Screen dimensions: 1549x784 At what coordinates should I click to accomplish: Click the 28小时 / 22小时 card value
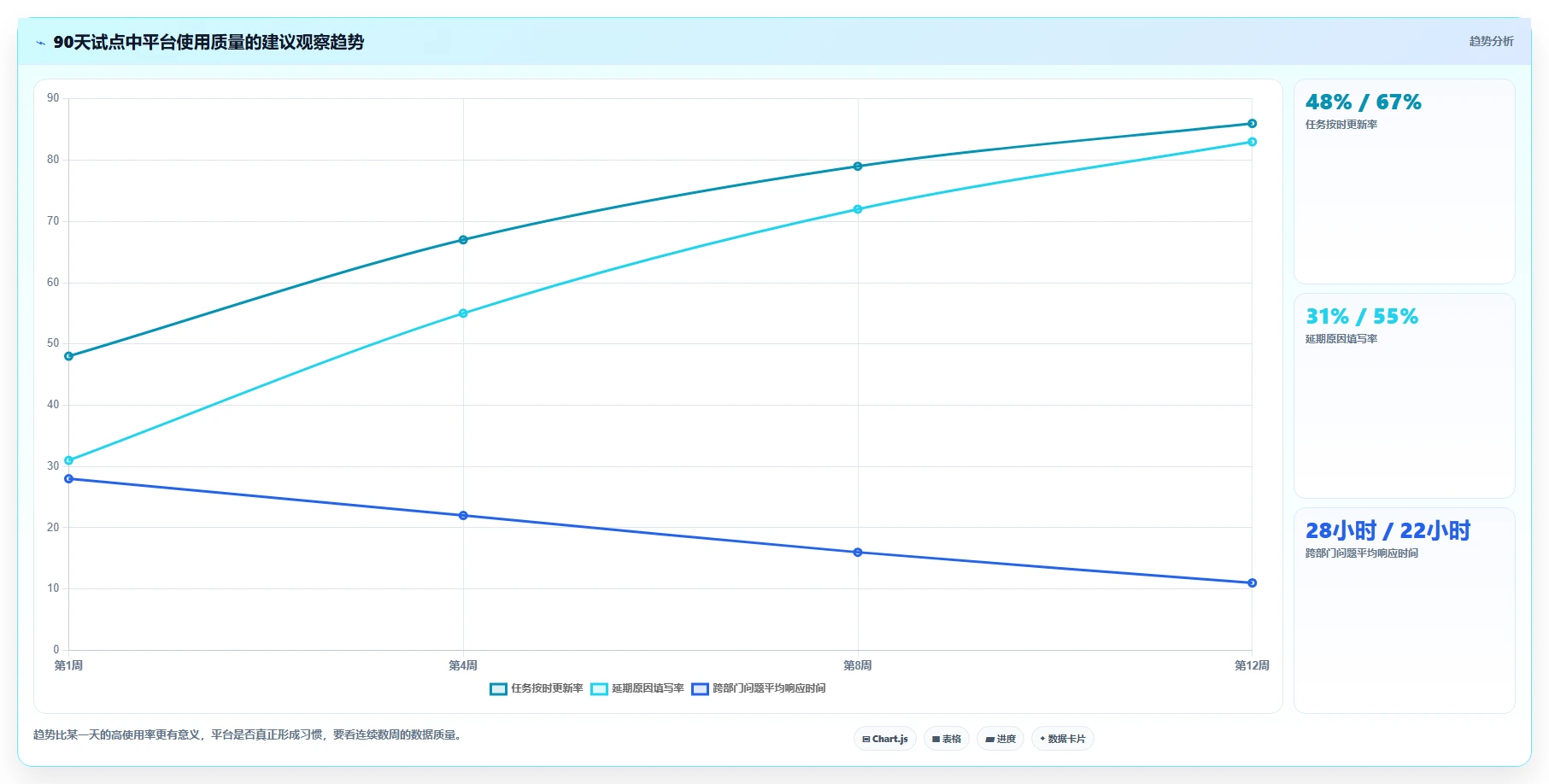coord(1388,531)
